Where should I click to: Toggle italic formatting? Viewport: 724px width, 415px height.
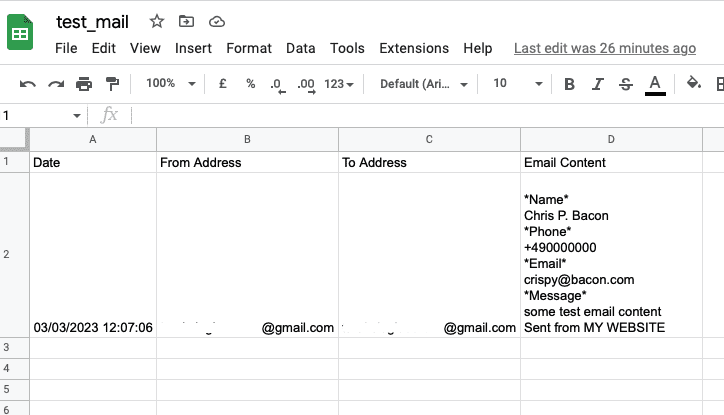pyautogui.click(x=598, y=84)
